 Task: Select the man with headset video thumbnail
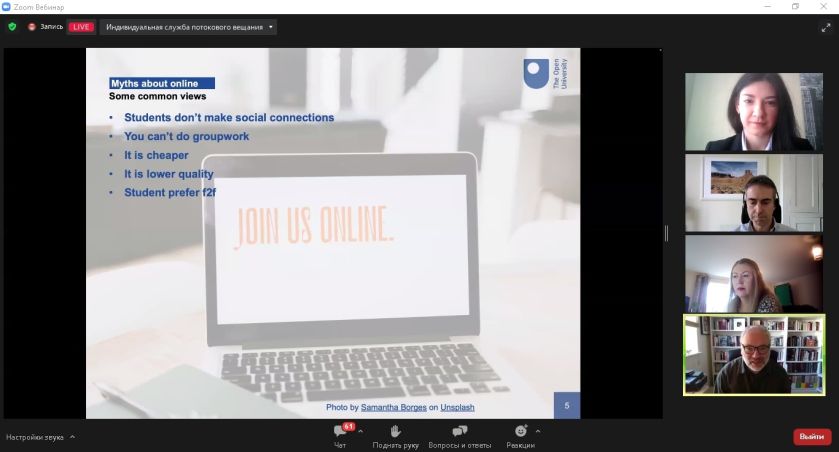coord(754,193)
